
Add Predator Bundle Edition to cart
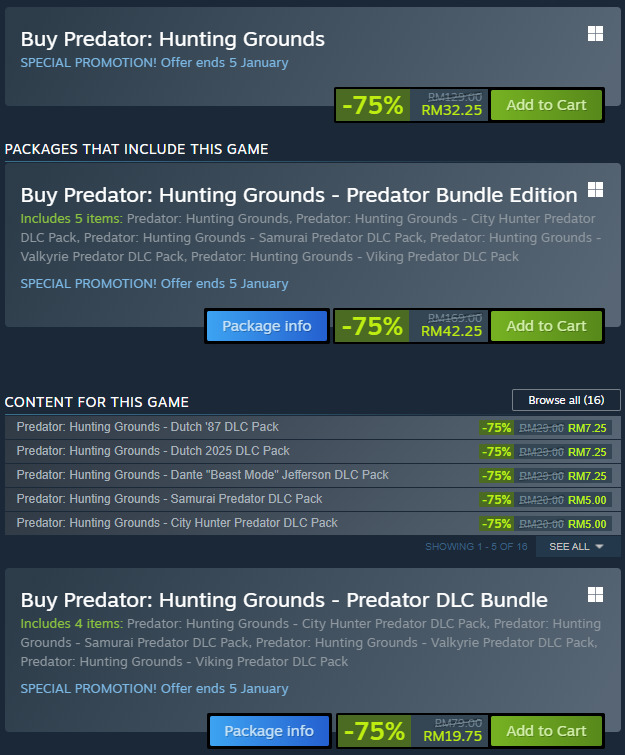(546, 326)
